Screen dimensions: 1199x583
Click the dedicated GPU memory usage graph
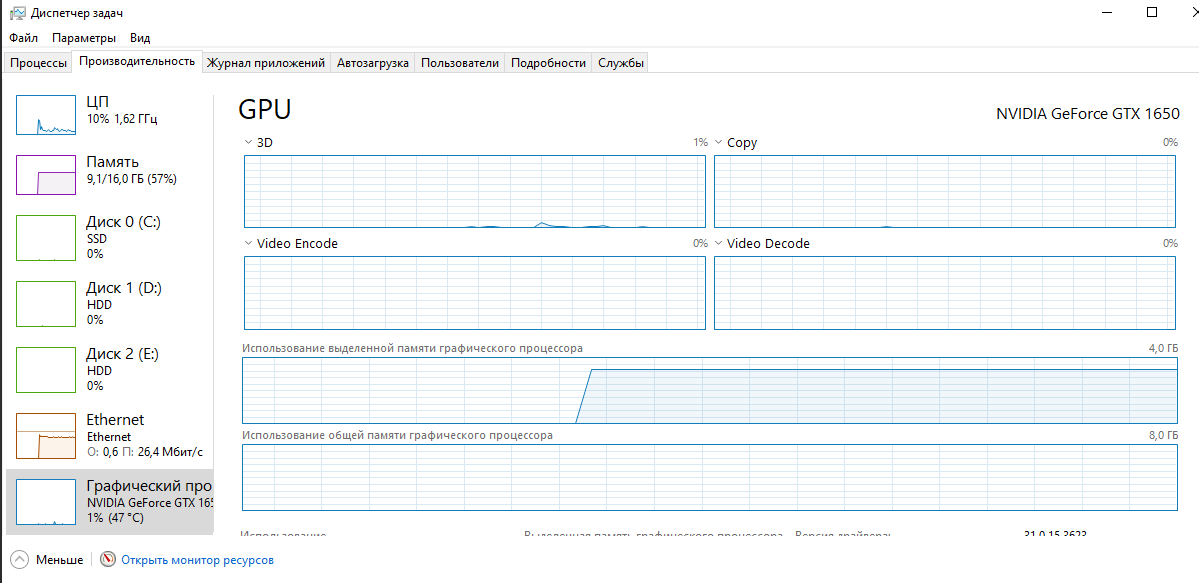[x=710, y=390]
